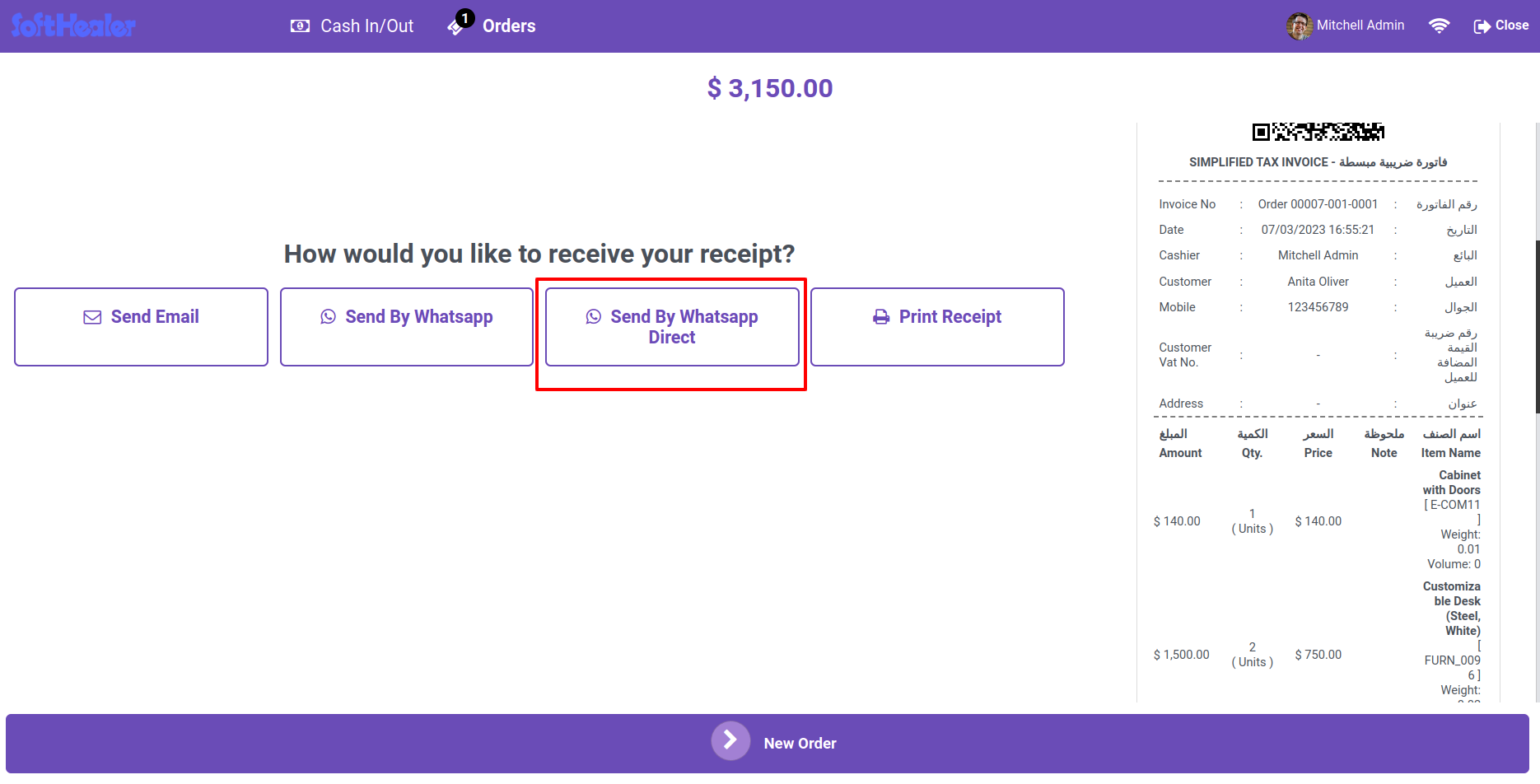The image size is (1540, 784).
Task: Select Send By Whatsapp Direct button
Action: pos(672,327)
